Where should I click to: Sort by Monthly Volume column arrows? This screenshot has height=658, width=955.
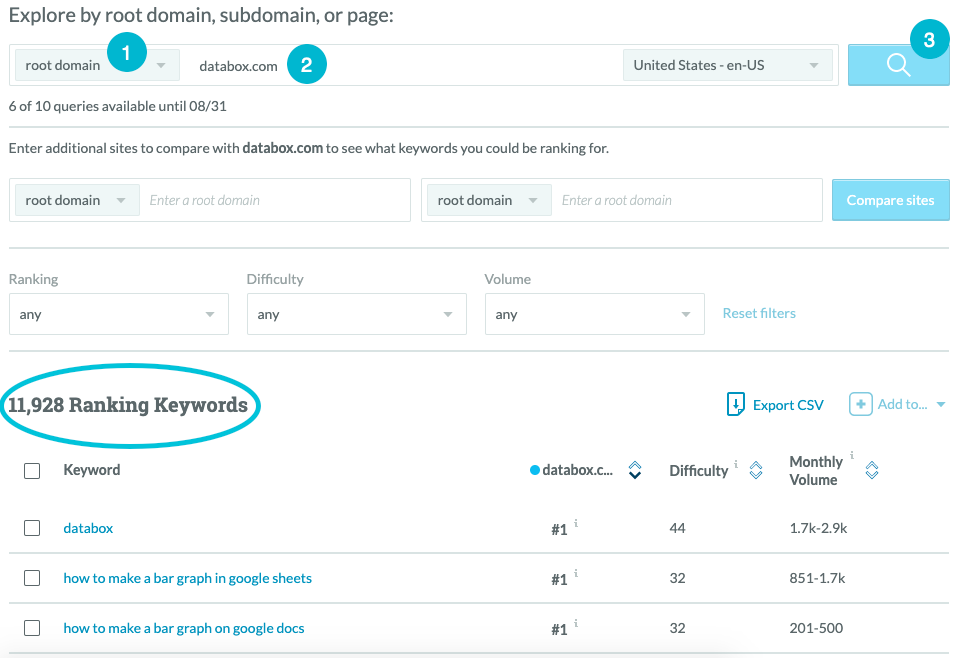pos(872,470)
